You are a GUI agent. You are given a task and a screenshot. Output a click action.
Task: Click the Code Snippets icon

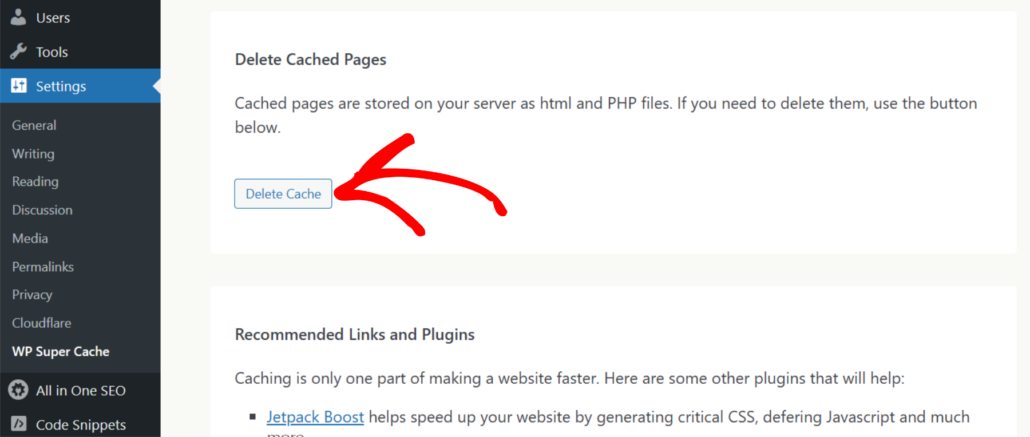coord(19,425)
